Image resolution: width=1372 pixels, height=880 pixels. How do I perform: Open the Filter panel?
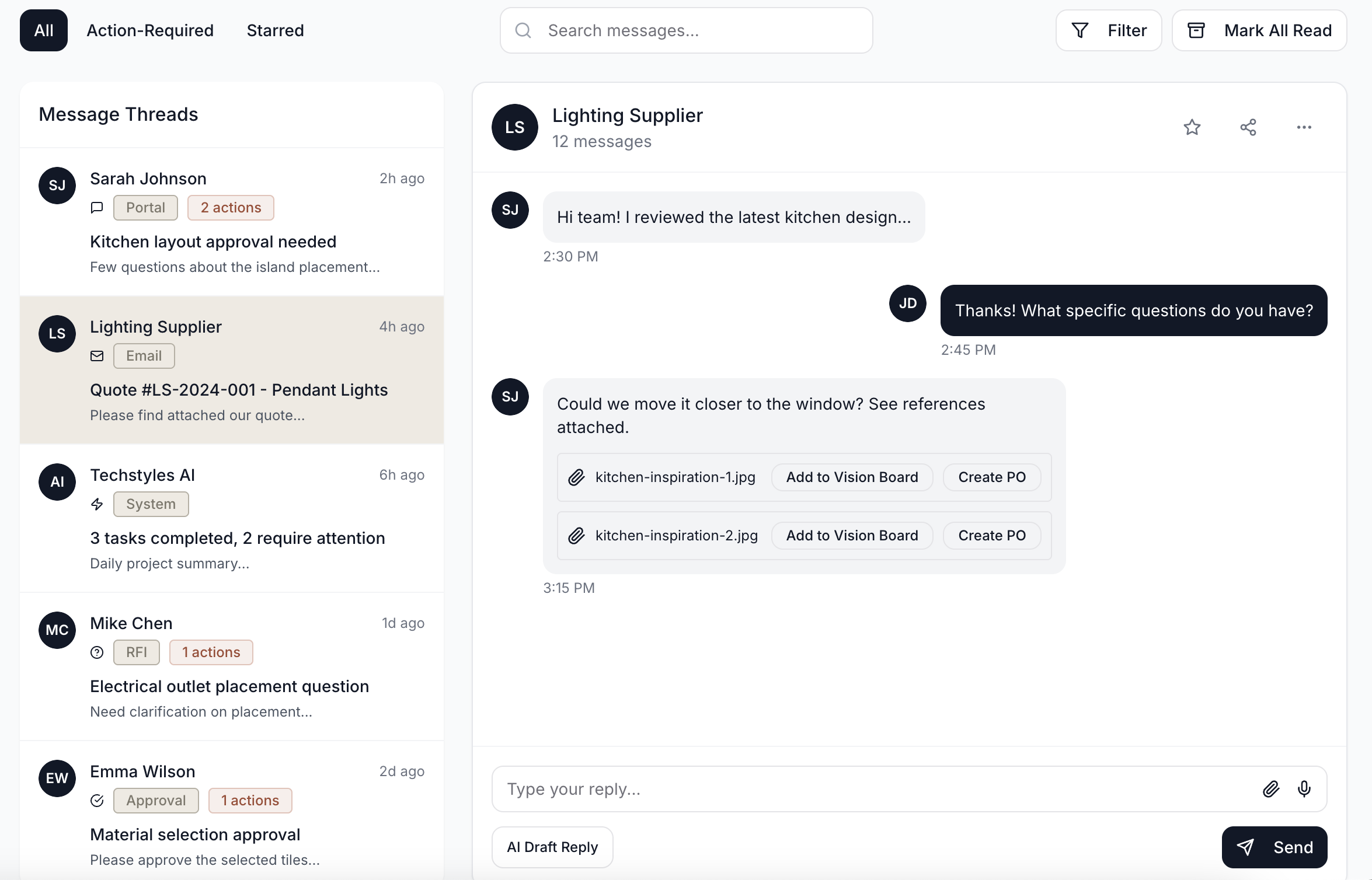tap(1108, 30)
